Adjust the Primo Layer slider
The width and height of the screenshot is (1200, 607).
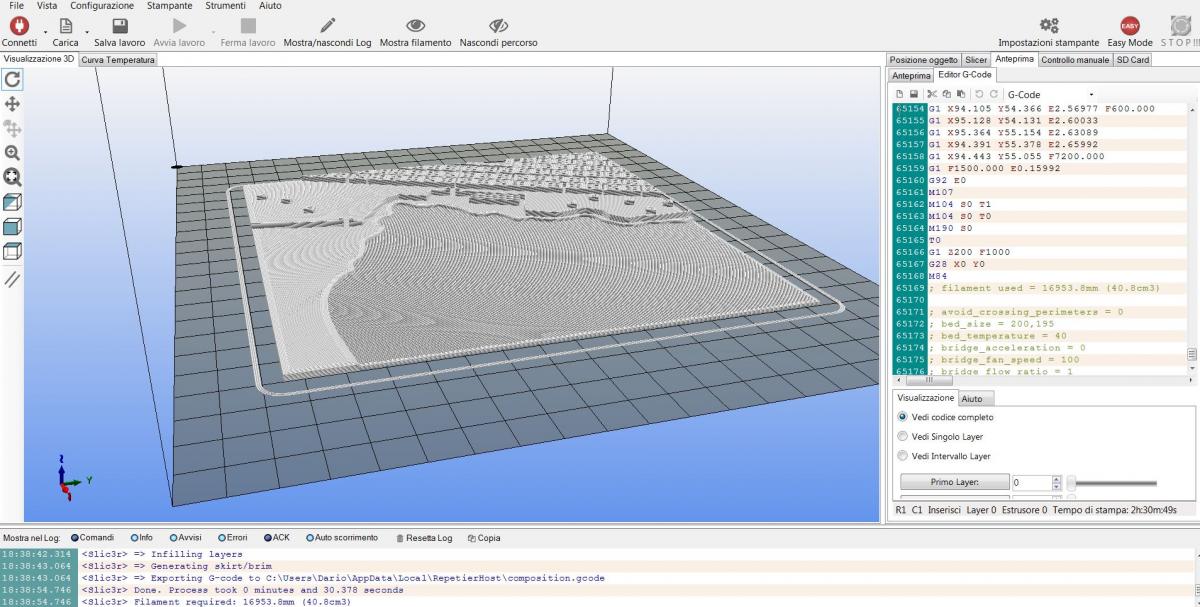click(1071, 483)
